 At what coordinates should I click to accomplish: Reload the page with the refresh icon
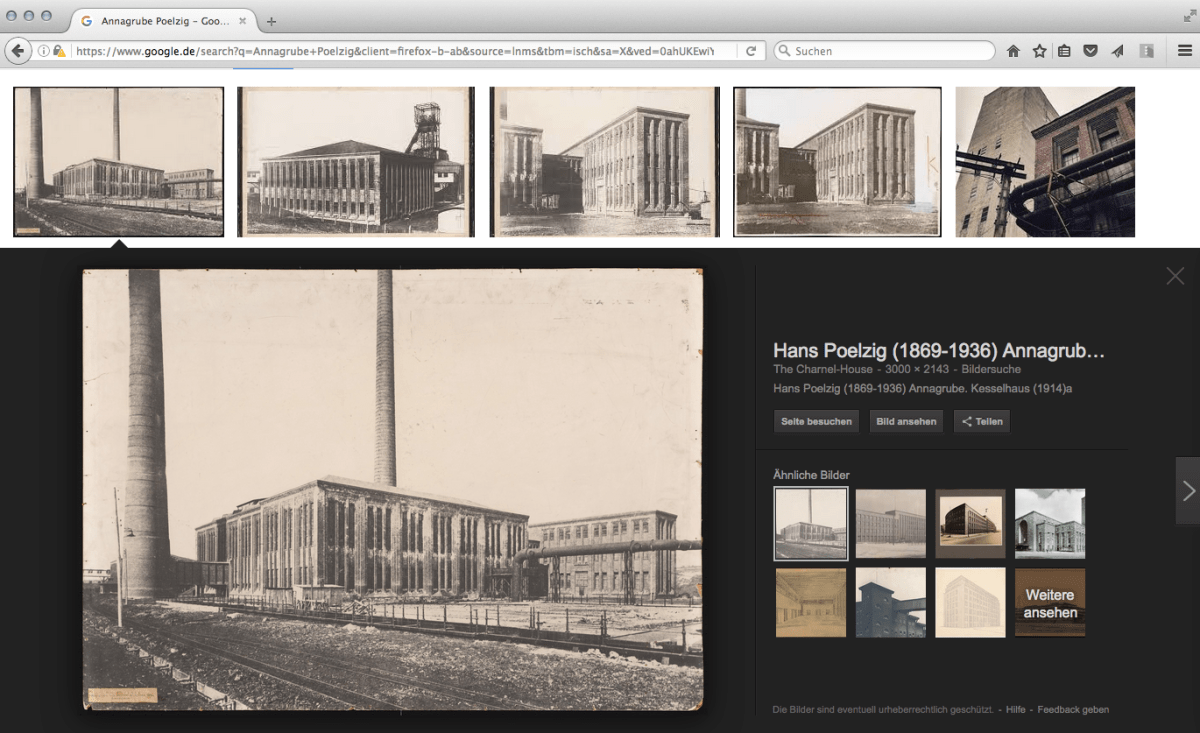point(750,51)
